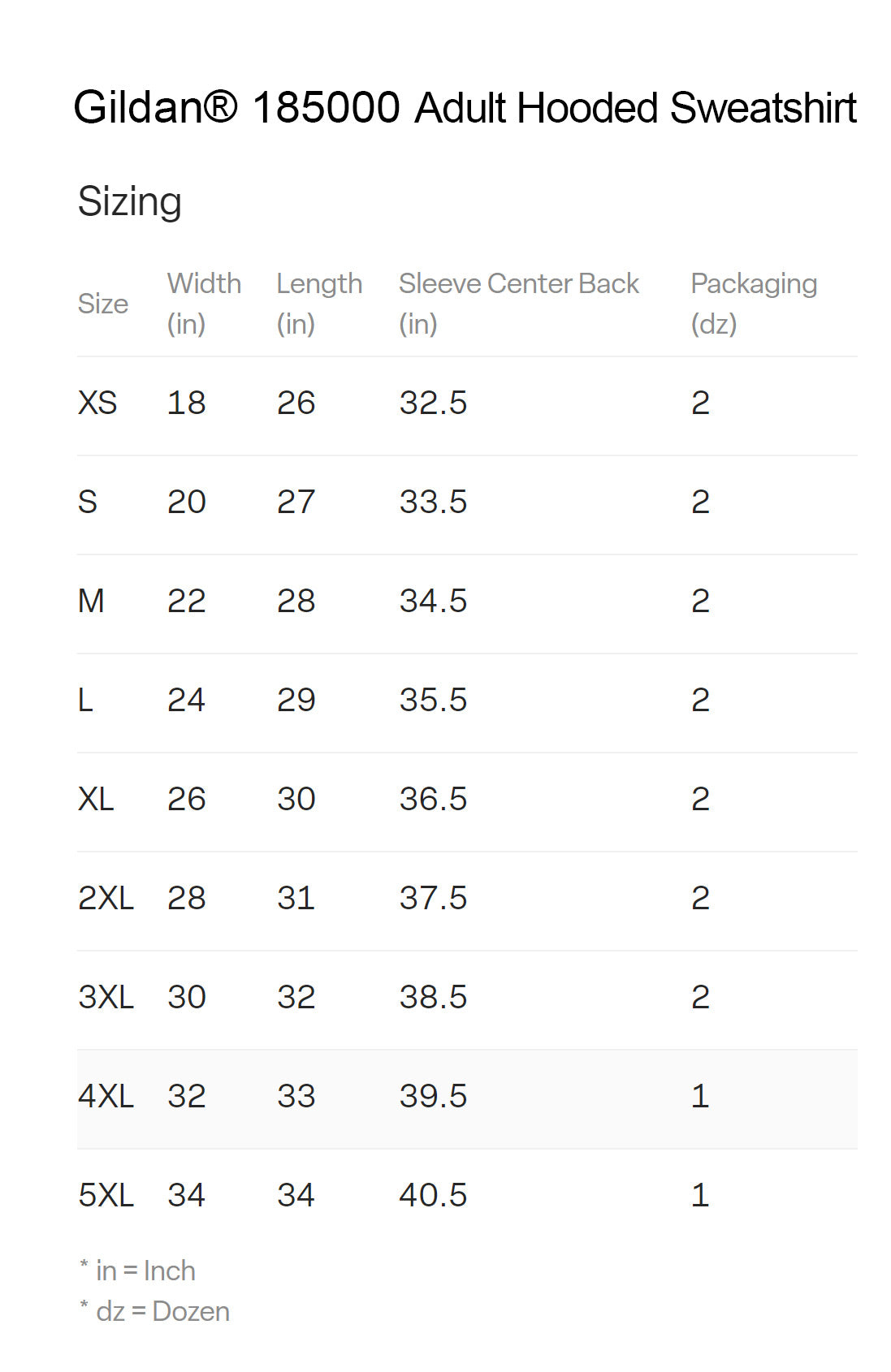Select the Sleeve Center Back column header
Screen dimensions: 891x1372
pos(518,303)
